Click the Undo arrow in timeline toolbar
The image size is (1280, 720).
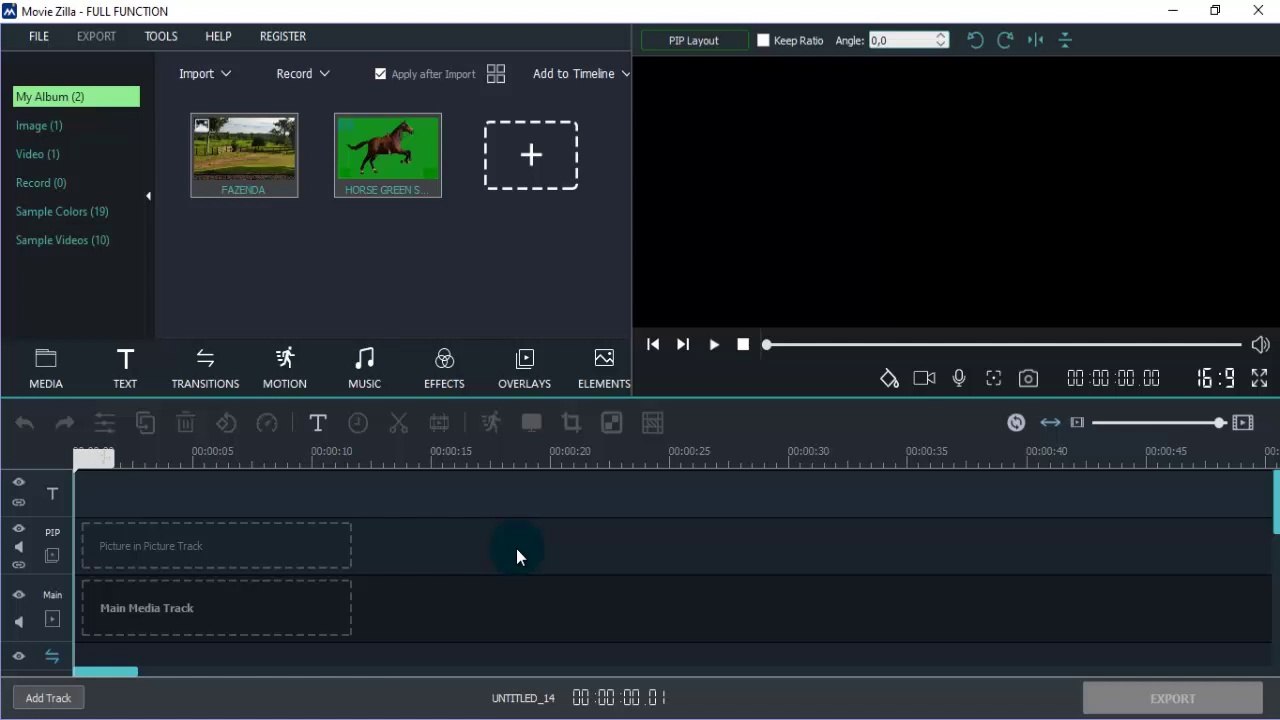(x=24, y=423)
